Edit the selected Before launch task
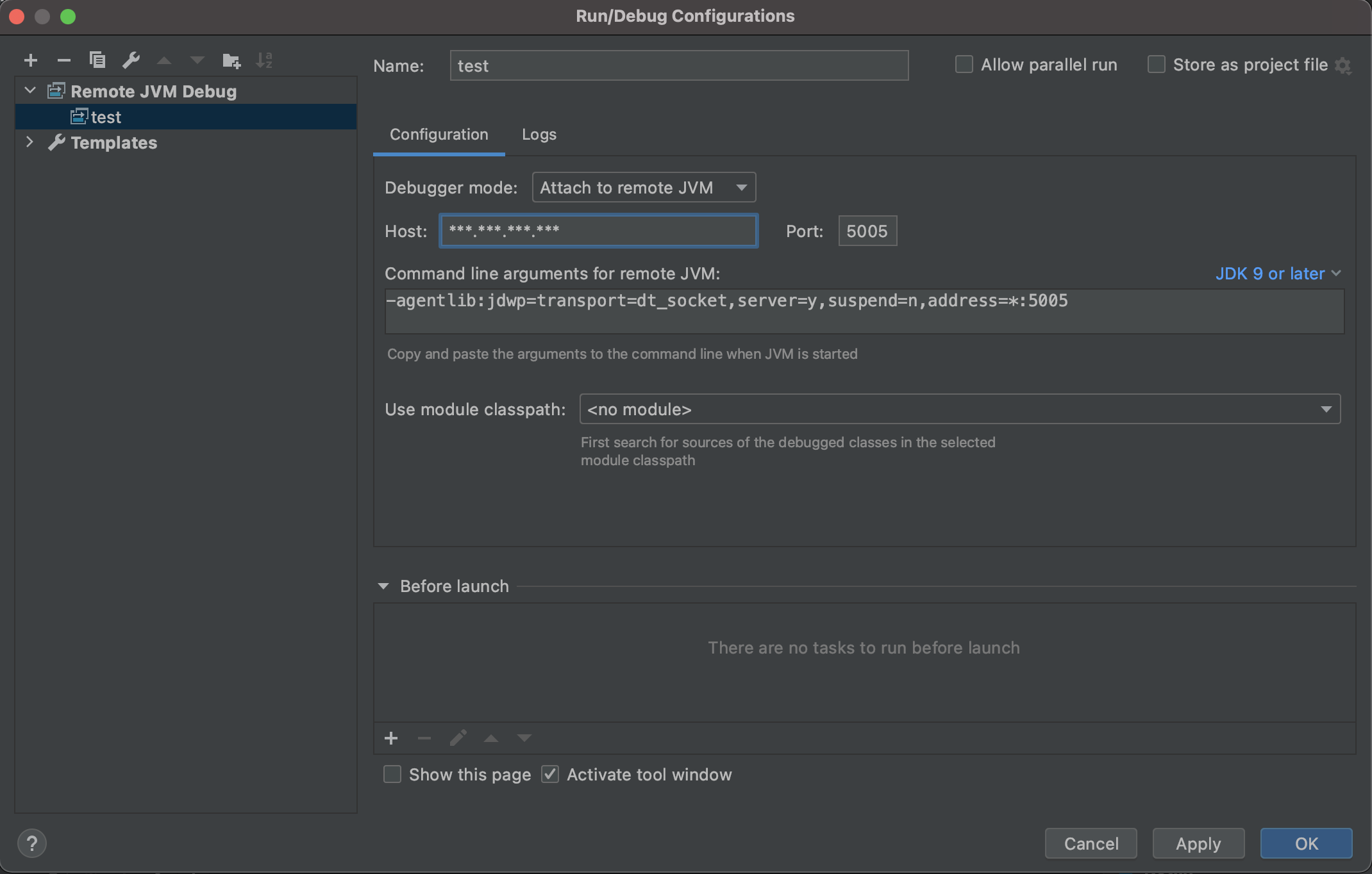 pos(458,738)
